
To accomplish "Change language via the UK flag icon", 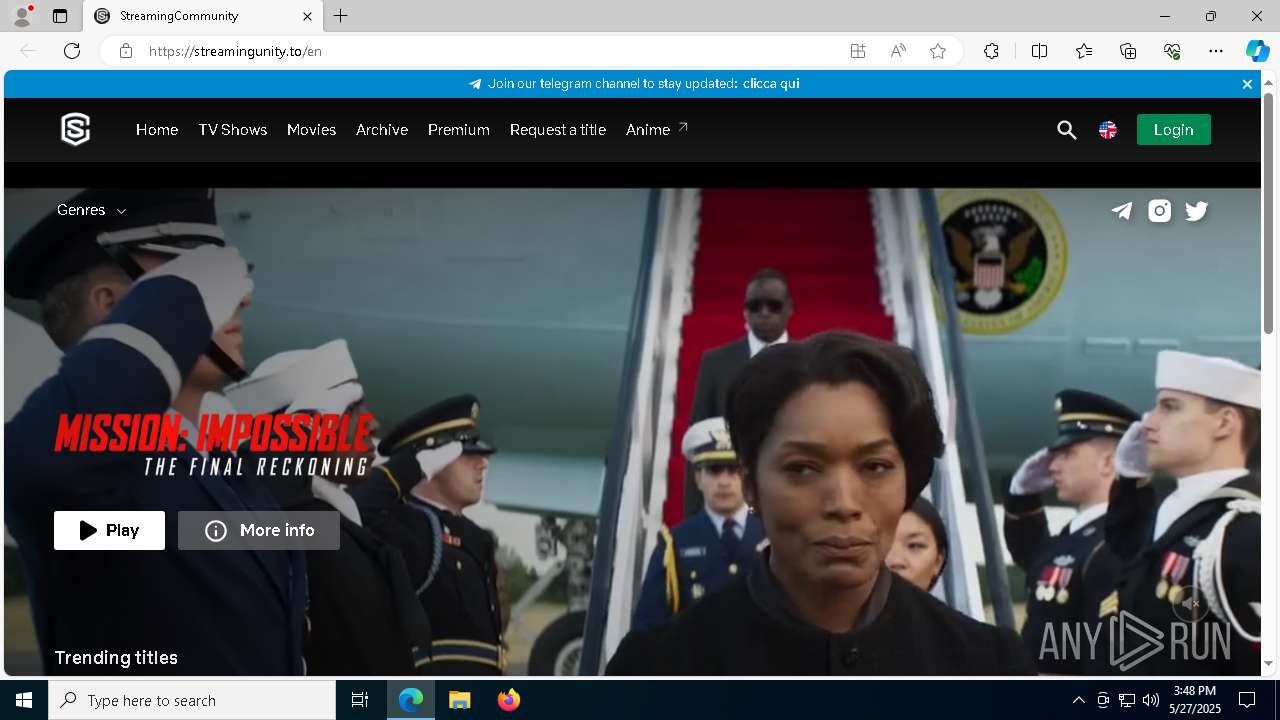I will (x=1108, y=130).
